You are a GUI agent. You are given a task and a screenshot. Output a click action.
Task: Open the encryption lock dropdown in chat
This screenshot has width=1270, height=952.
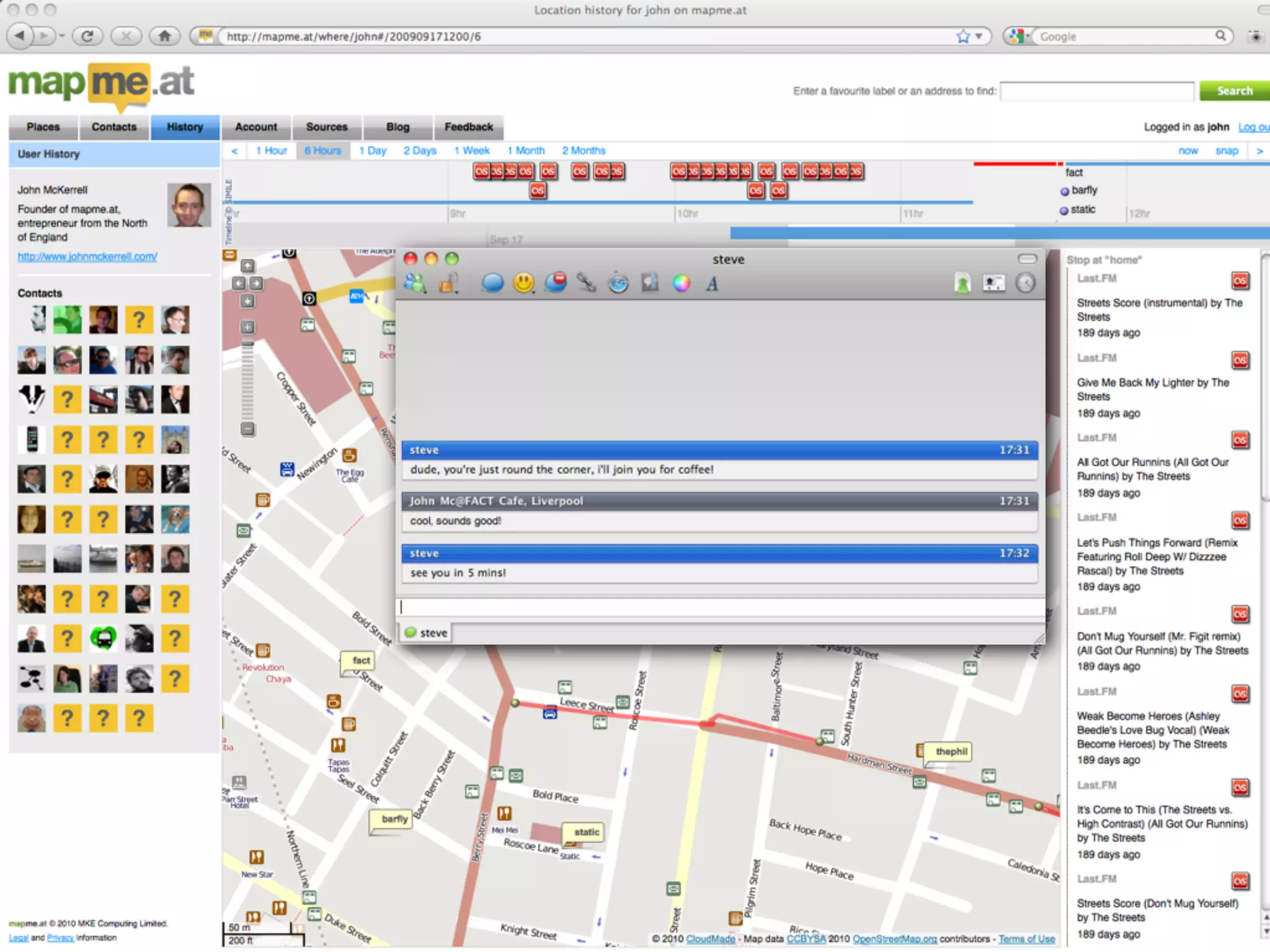449,284
